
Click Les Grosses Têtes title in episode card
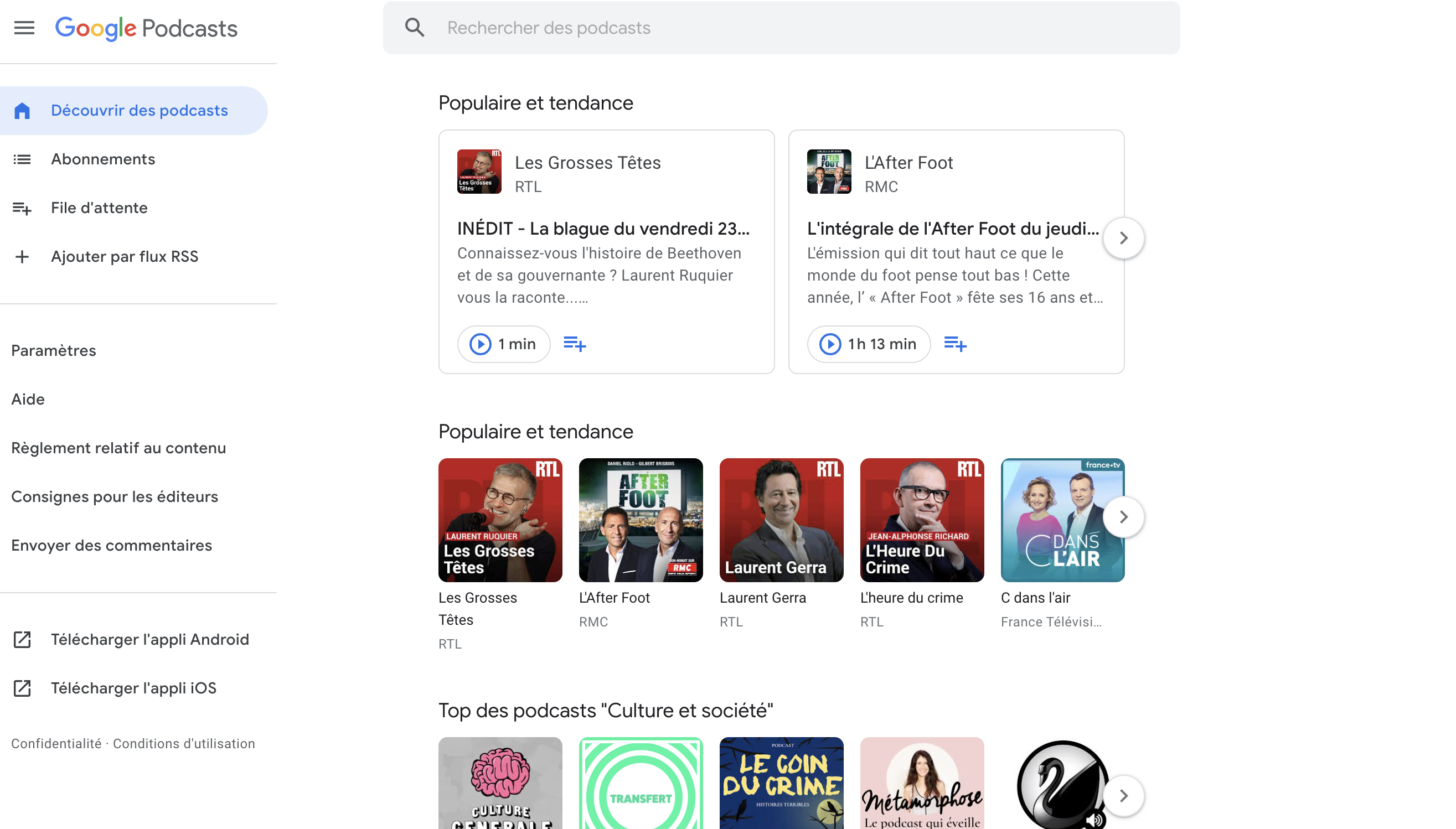[x=587, y=163]
